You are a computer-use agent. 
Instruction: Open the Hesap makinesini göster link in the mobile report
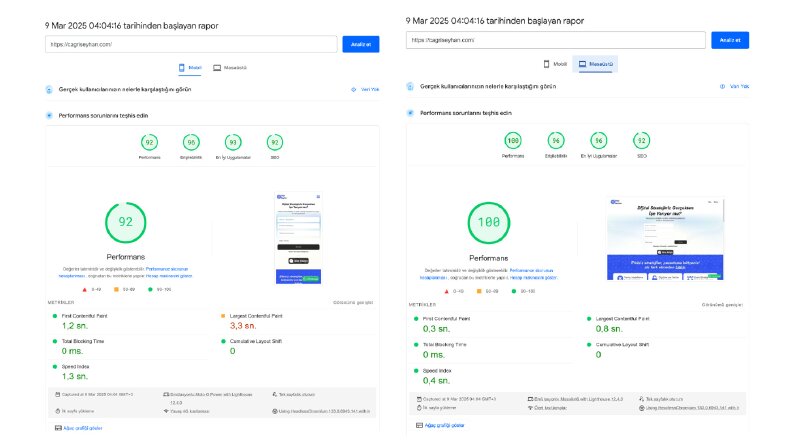[x=169, y=276]
